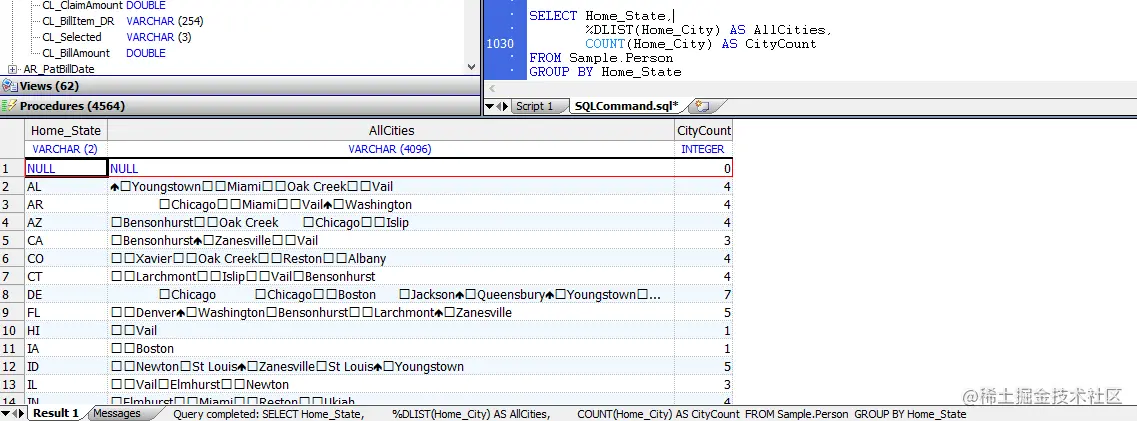Screen dimensions: 1137x421
Task: Select AllCities cell with Xavier and Albany
Action: point(391,259)
